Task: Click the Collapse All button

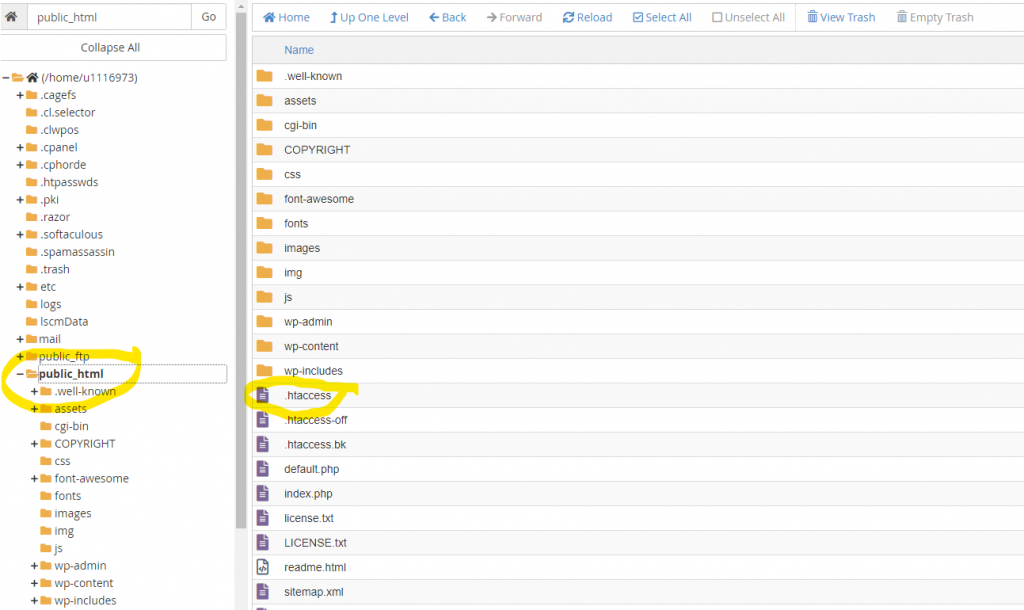Action: pos(110,47)
